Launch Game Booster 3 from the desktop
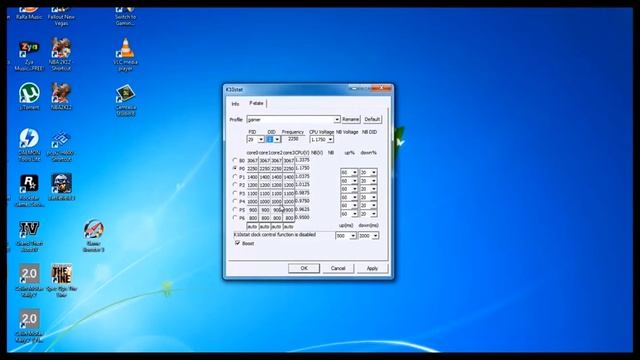Image resolution: width=640 pixels, height=360 pixels. point(93,236)
